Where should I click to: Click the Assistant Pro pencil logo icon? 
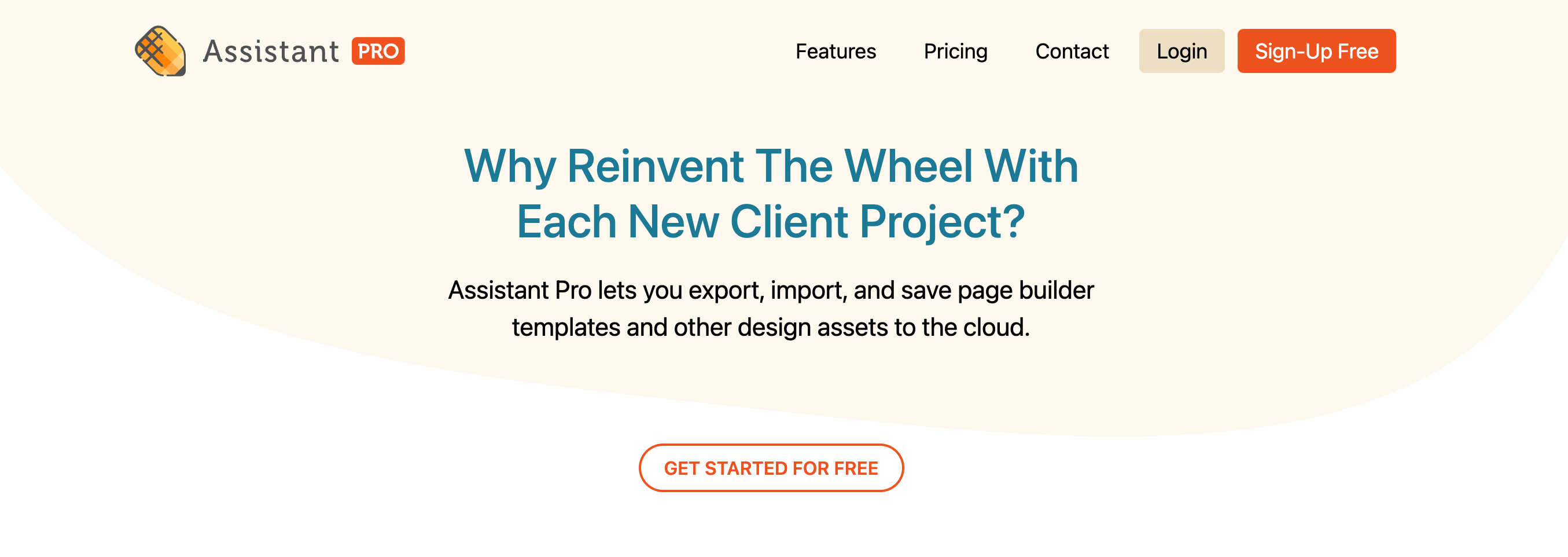(160, 50)
